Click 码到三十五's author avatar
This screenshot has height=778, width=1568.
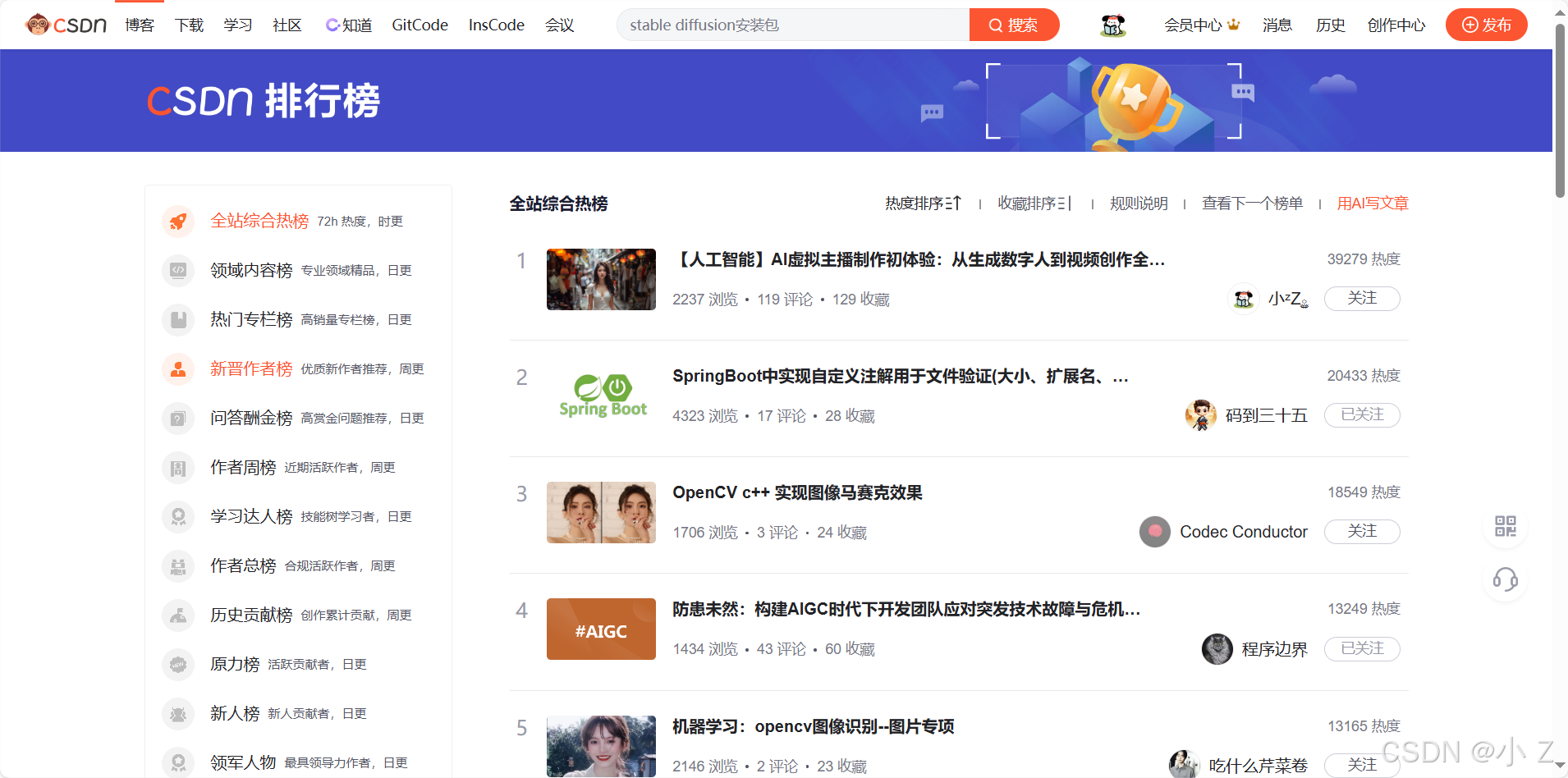point(1201,415)
